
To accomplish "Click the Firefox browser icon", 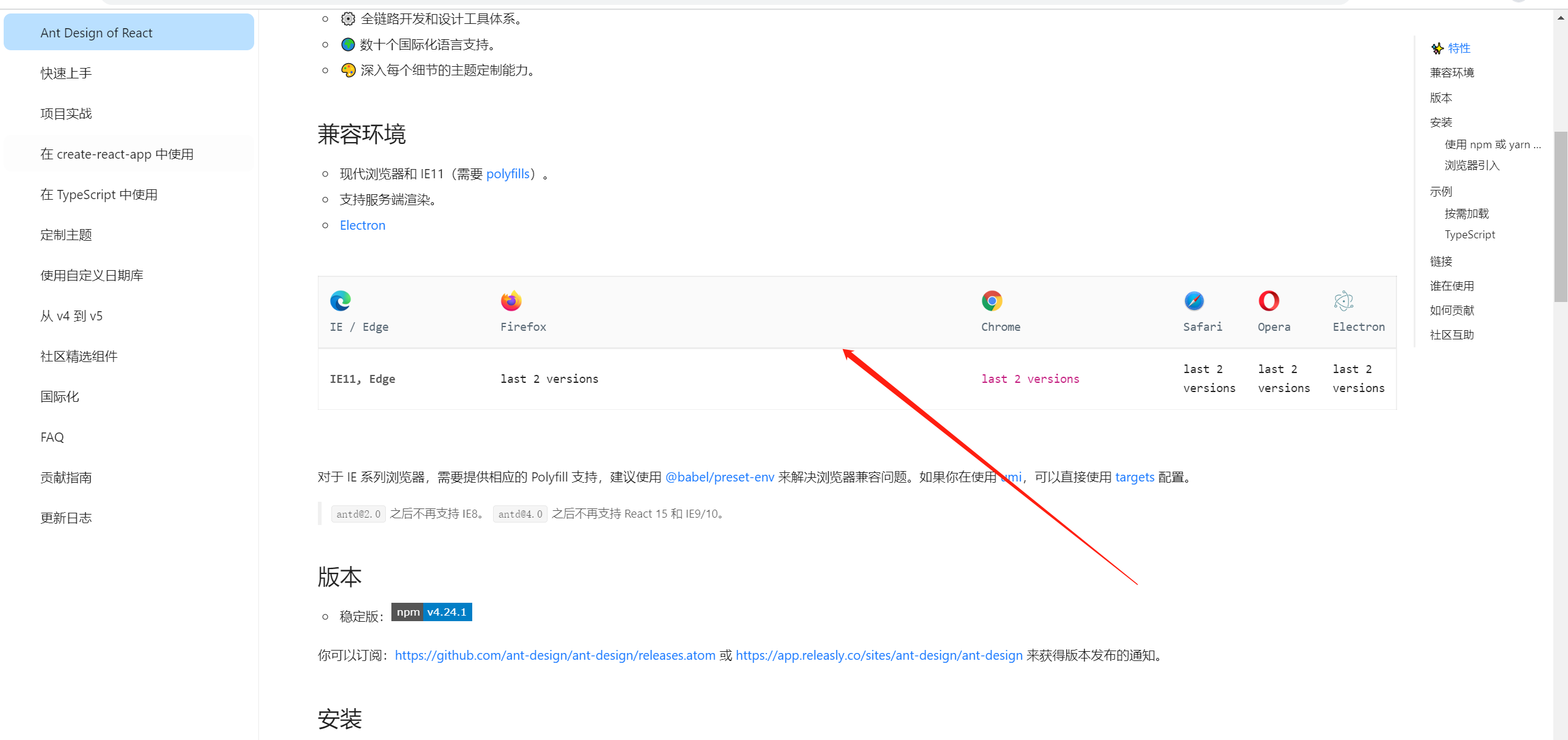I will pos(510,301).
